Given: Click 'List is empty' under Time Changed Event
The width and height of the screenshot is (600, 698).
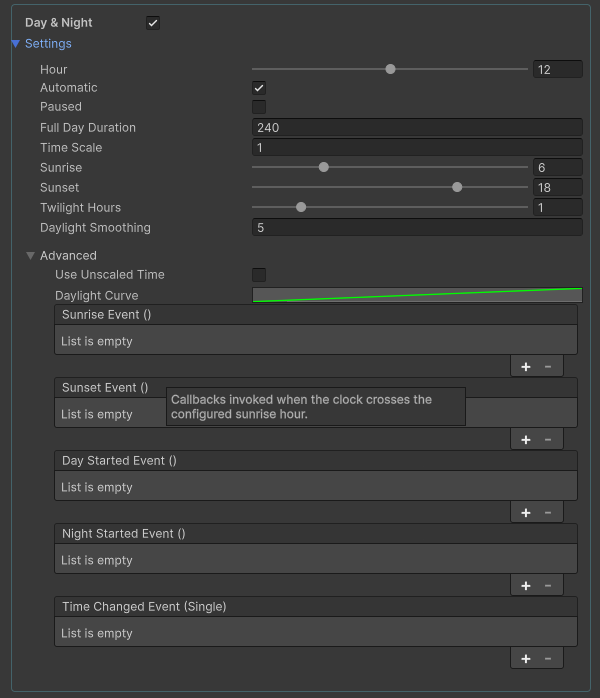Looking at the screenshot, I should (97, 633).
